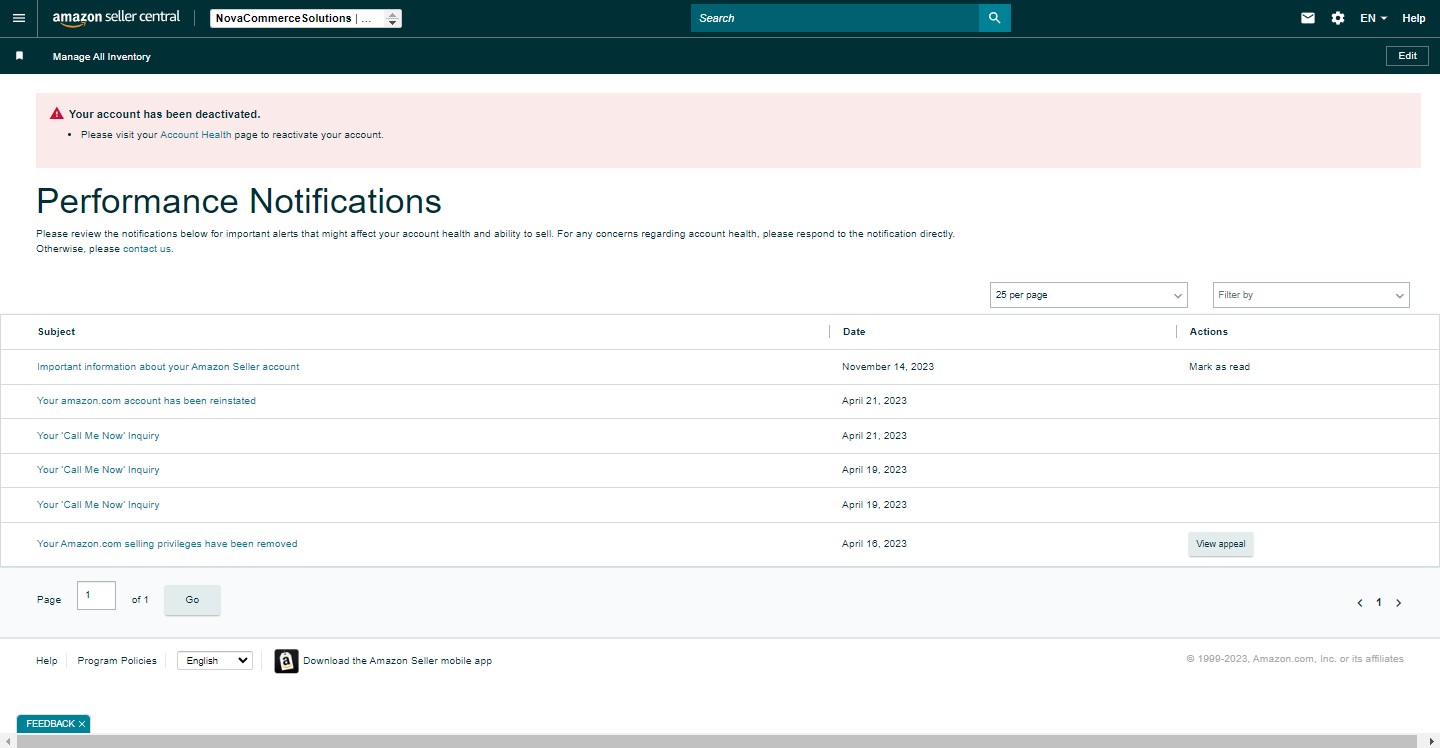Open the April 21 'Call Me Now' Inquiry

click(x=98, y=436)
